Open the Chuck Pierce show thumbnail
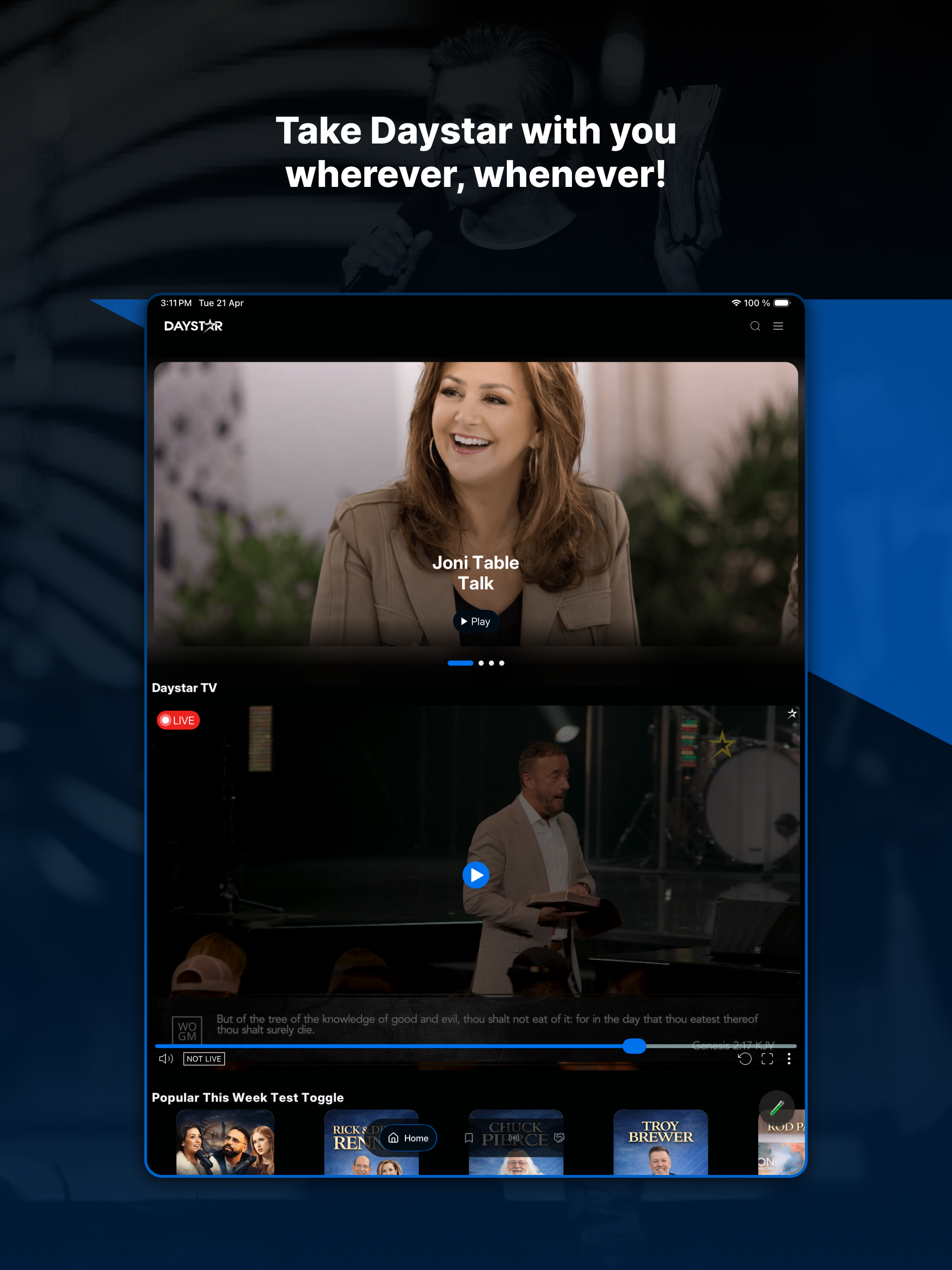Screen dimensions: 952x1270 coord(516,1142)
